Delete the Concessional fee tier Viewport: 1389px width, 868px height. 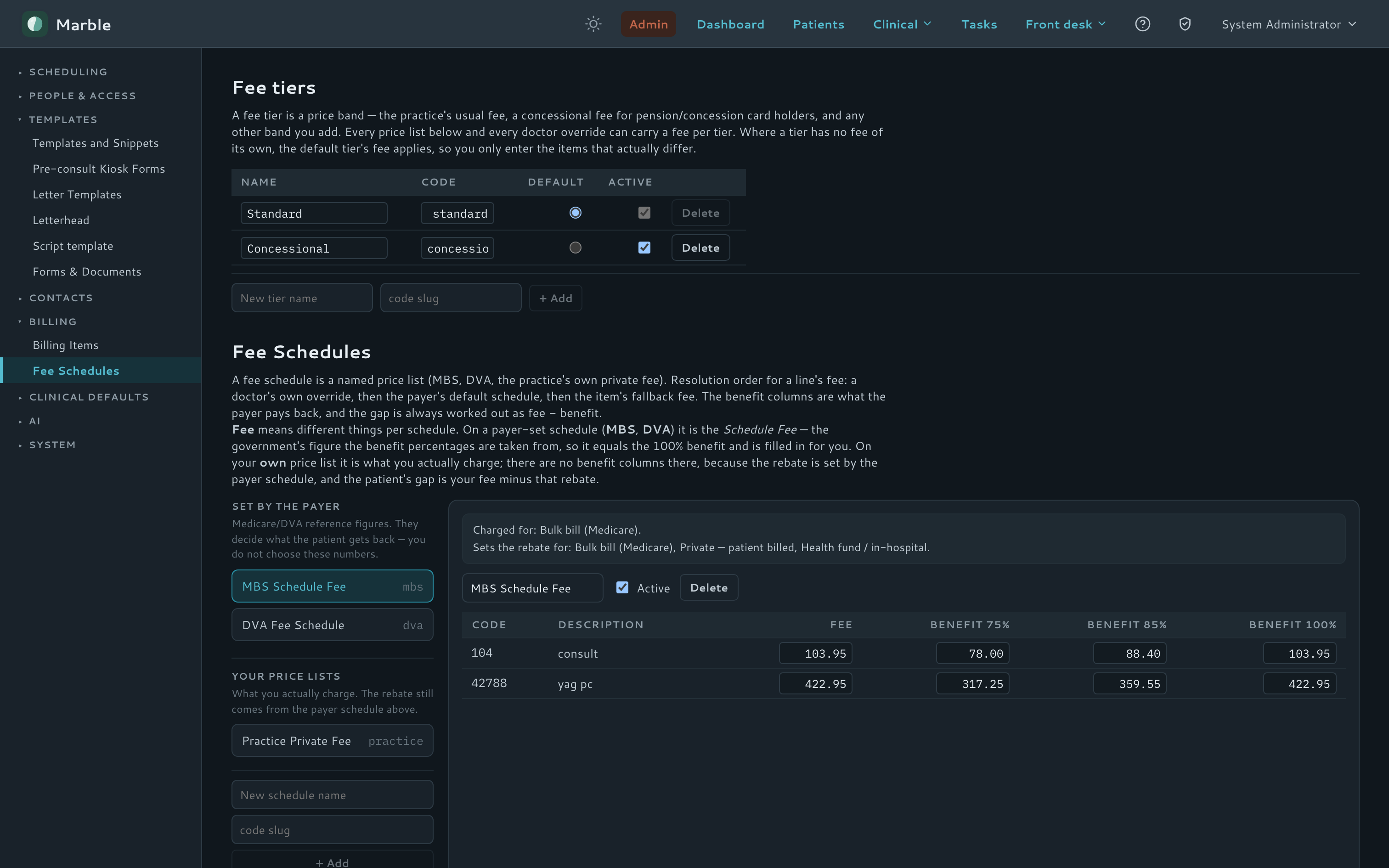[x=700, y=248]
